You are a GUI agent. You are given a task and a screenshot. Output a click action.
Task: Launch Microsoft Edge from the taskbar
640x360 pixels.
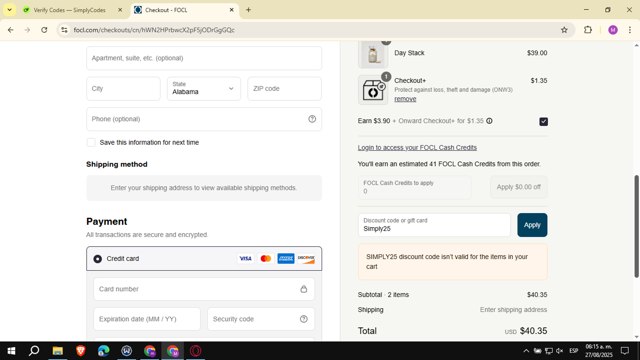104,351
